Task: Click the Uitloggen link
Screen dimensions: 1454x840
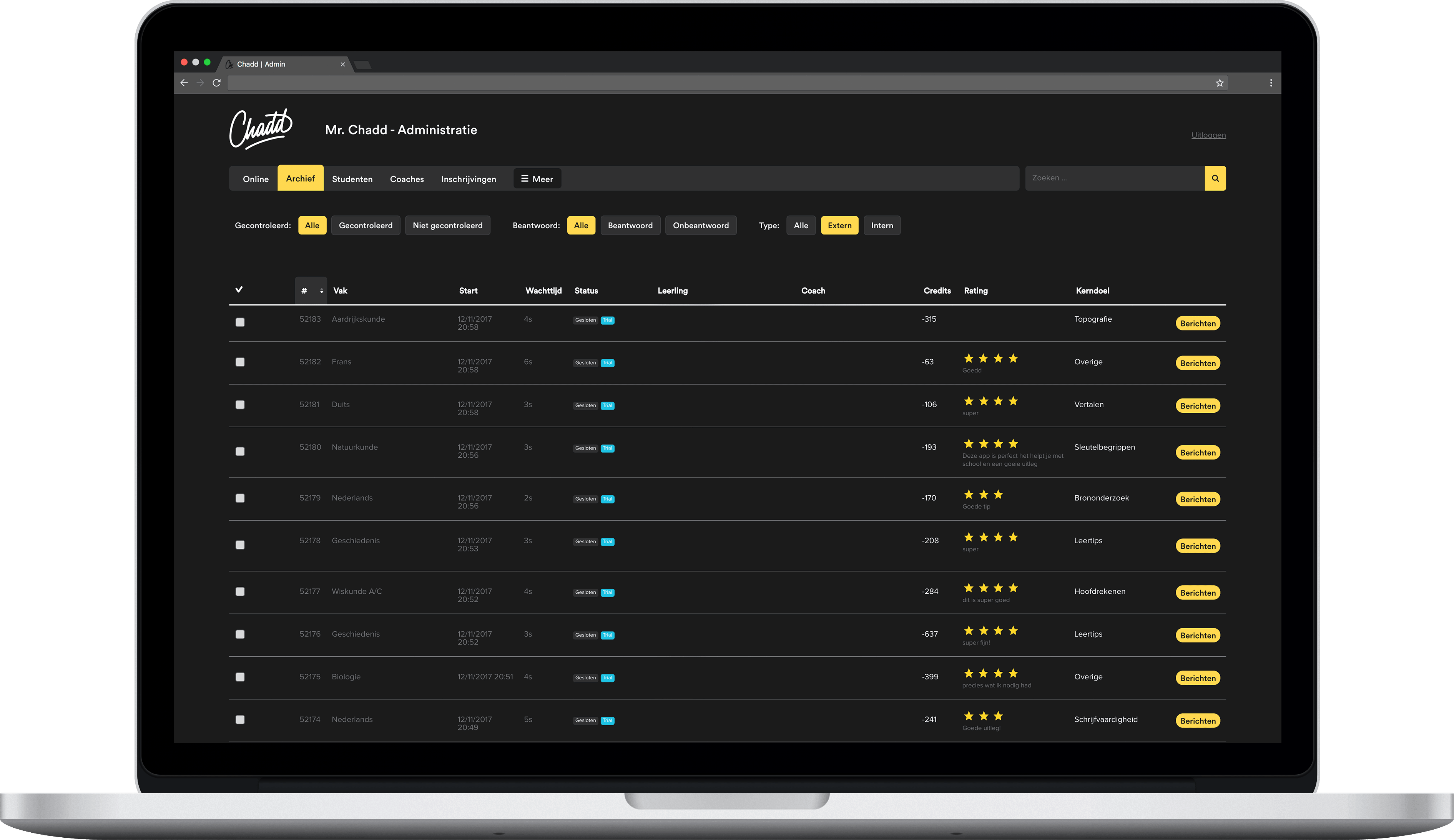Action: (1208, 135)
